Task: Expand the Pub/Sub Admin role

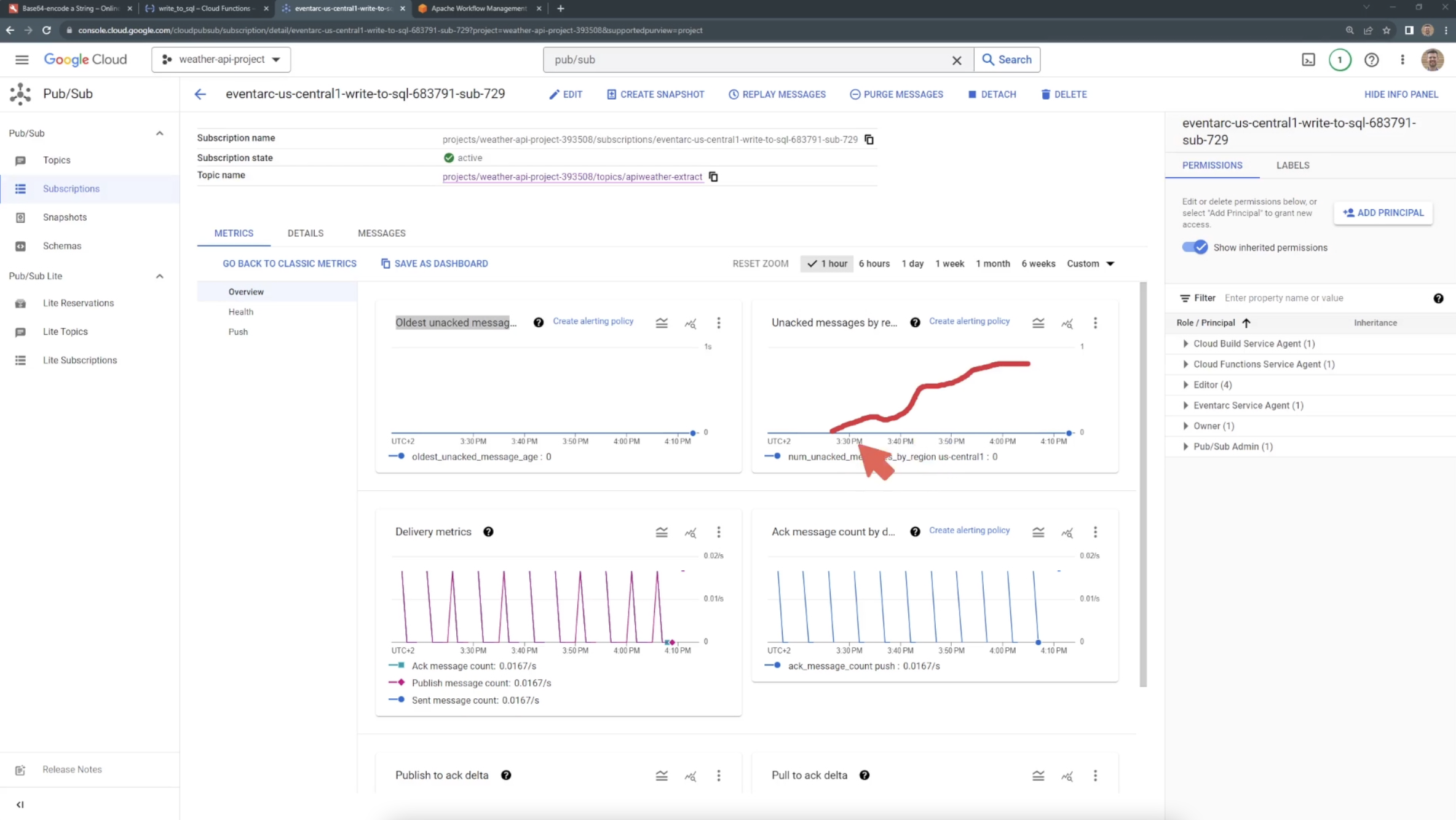Action: pos(1185,447)
